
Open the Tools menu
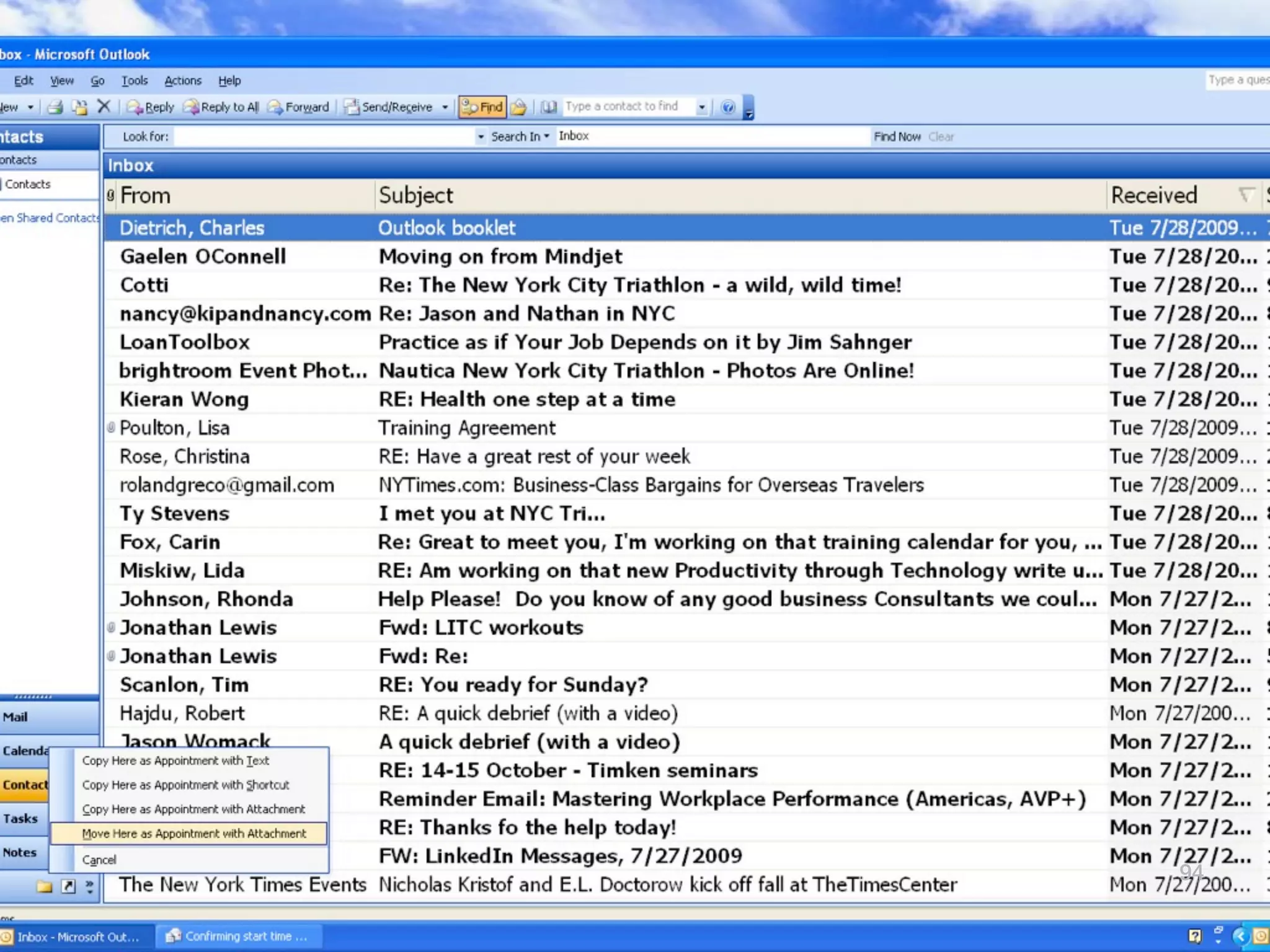click(x=134, y=81)
